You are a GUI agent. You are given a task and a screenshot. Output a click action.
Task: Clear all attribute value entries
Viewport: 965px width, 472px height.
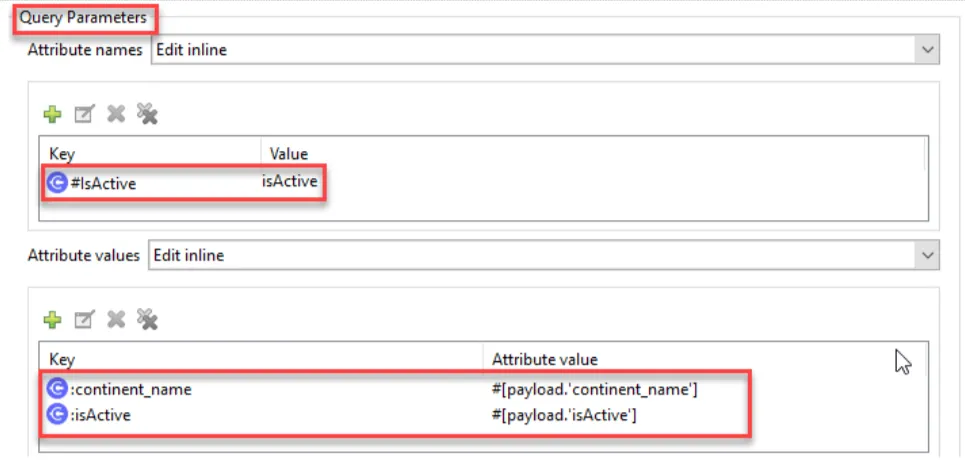pos(147,319)
